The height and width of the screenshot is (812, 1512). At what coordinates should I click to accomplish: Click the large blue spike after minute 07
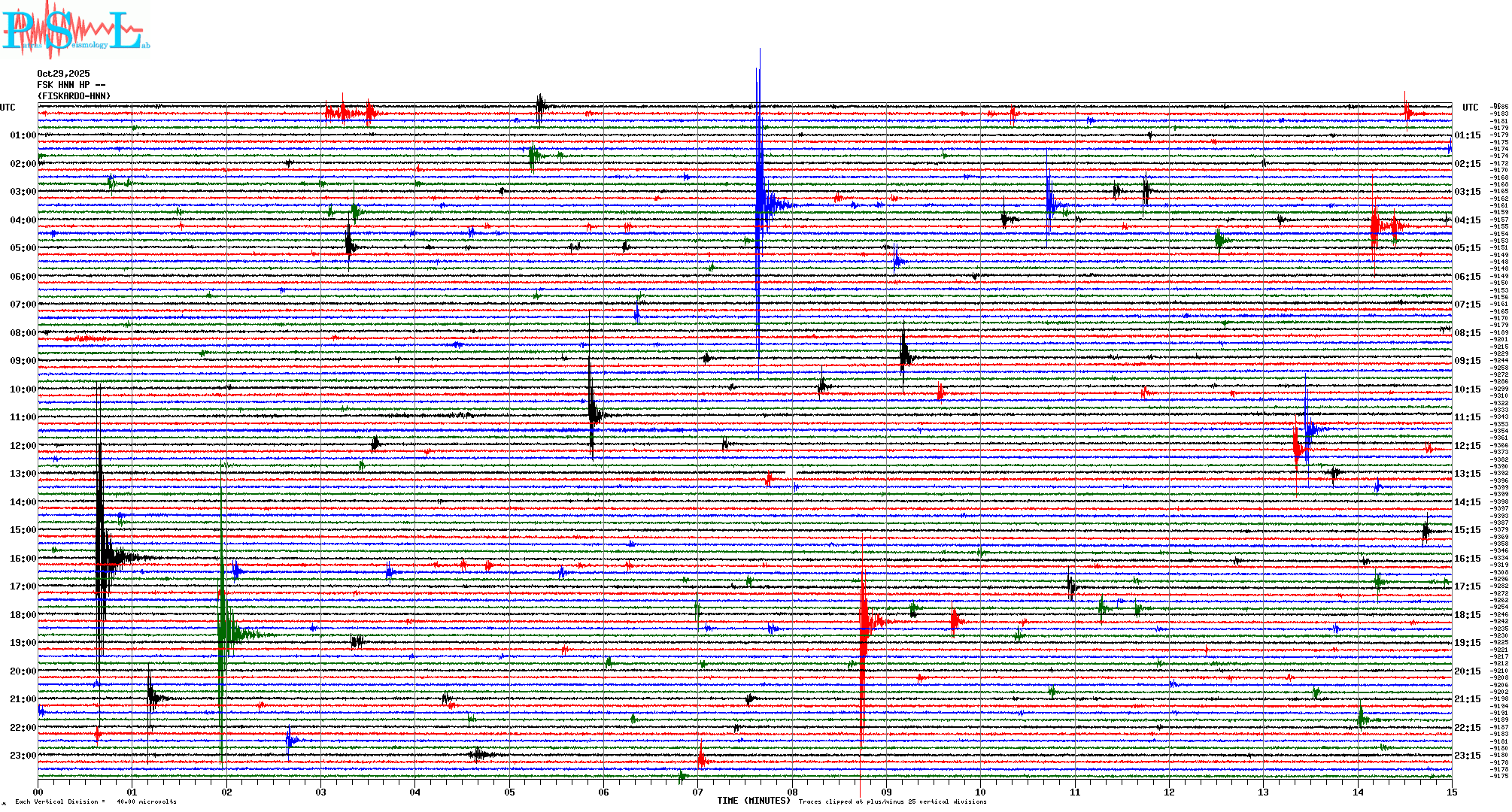(x=759, y=188)
